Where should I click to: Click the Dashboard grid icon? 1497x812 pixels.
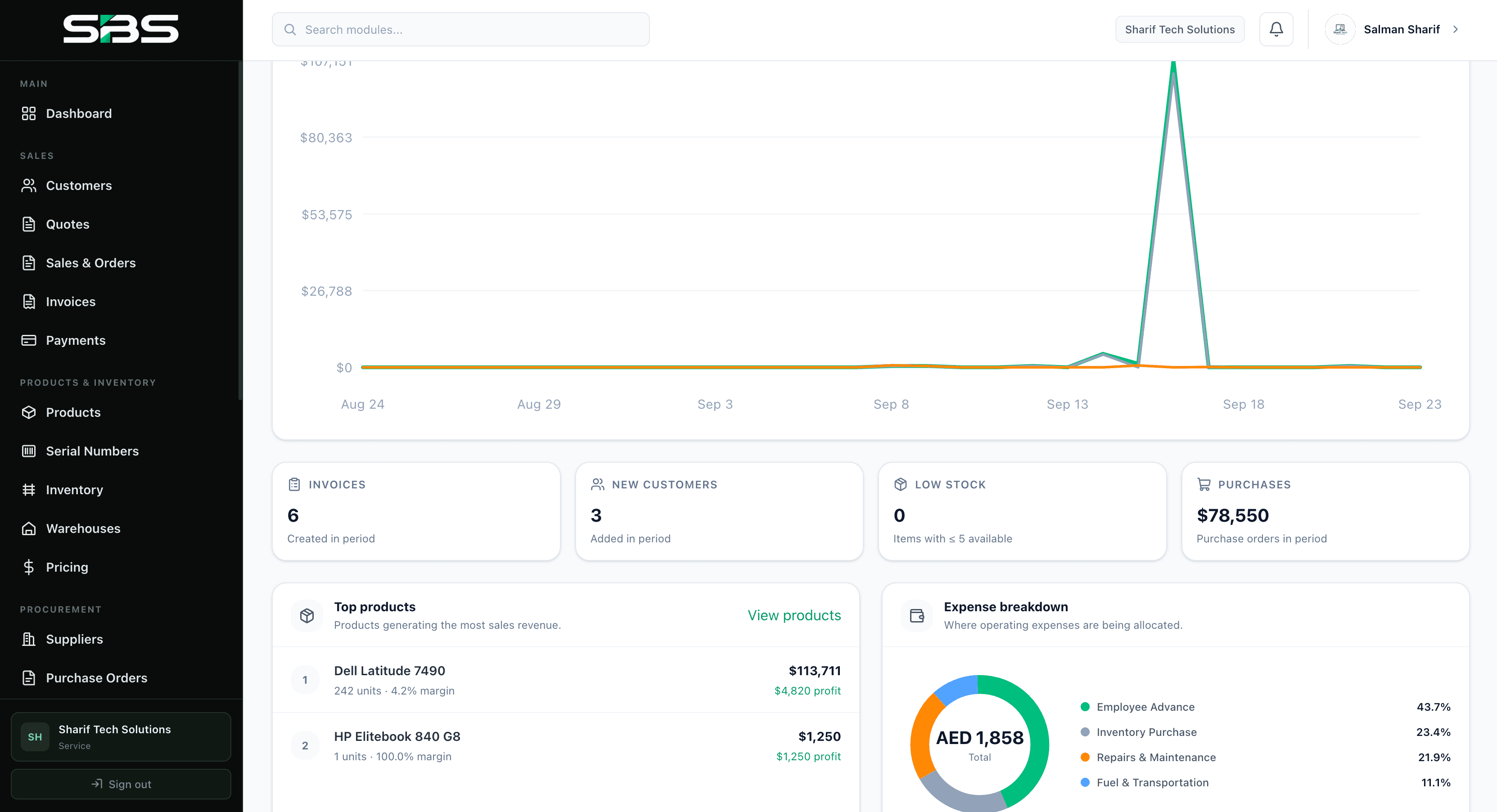pos(28,113)
